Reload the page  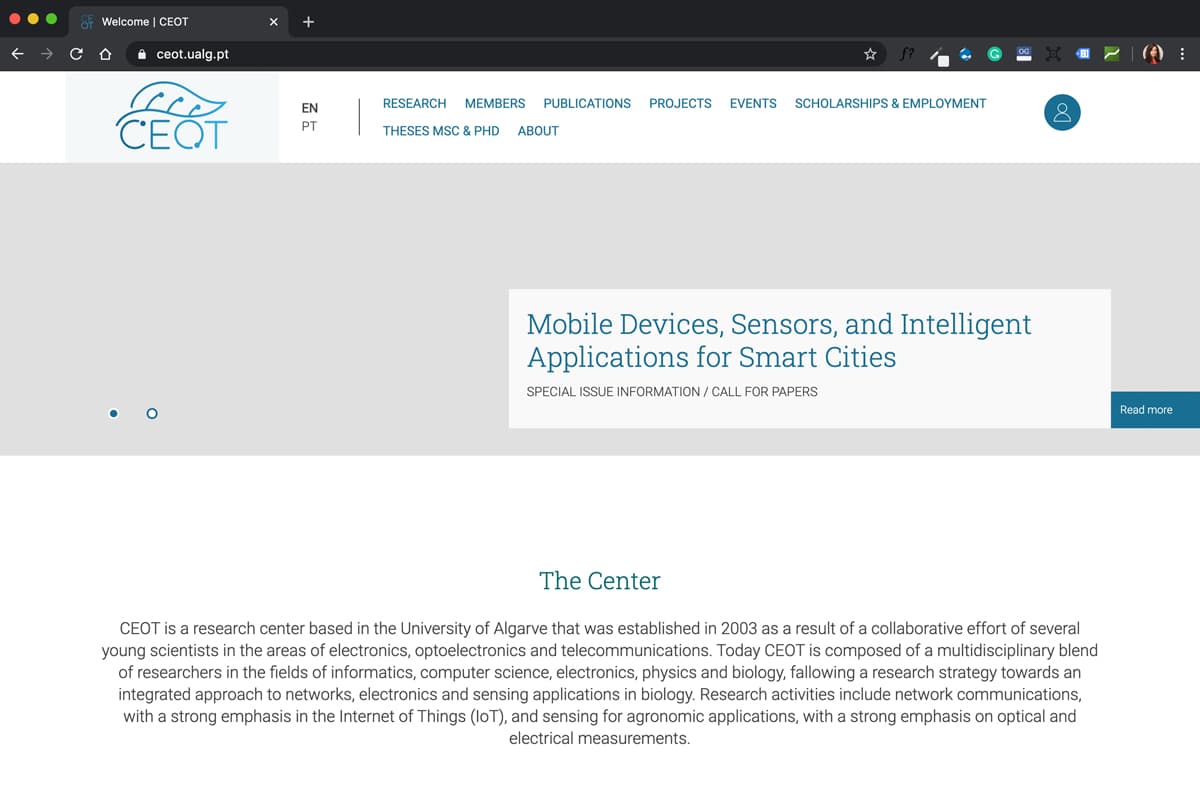coord(76,54)
